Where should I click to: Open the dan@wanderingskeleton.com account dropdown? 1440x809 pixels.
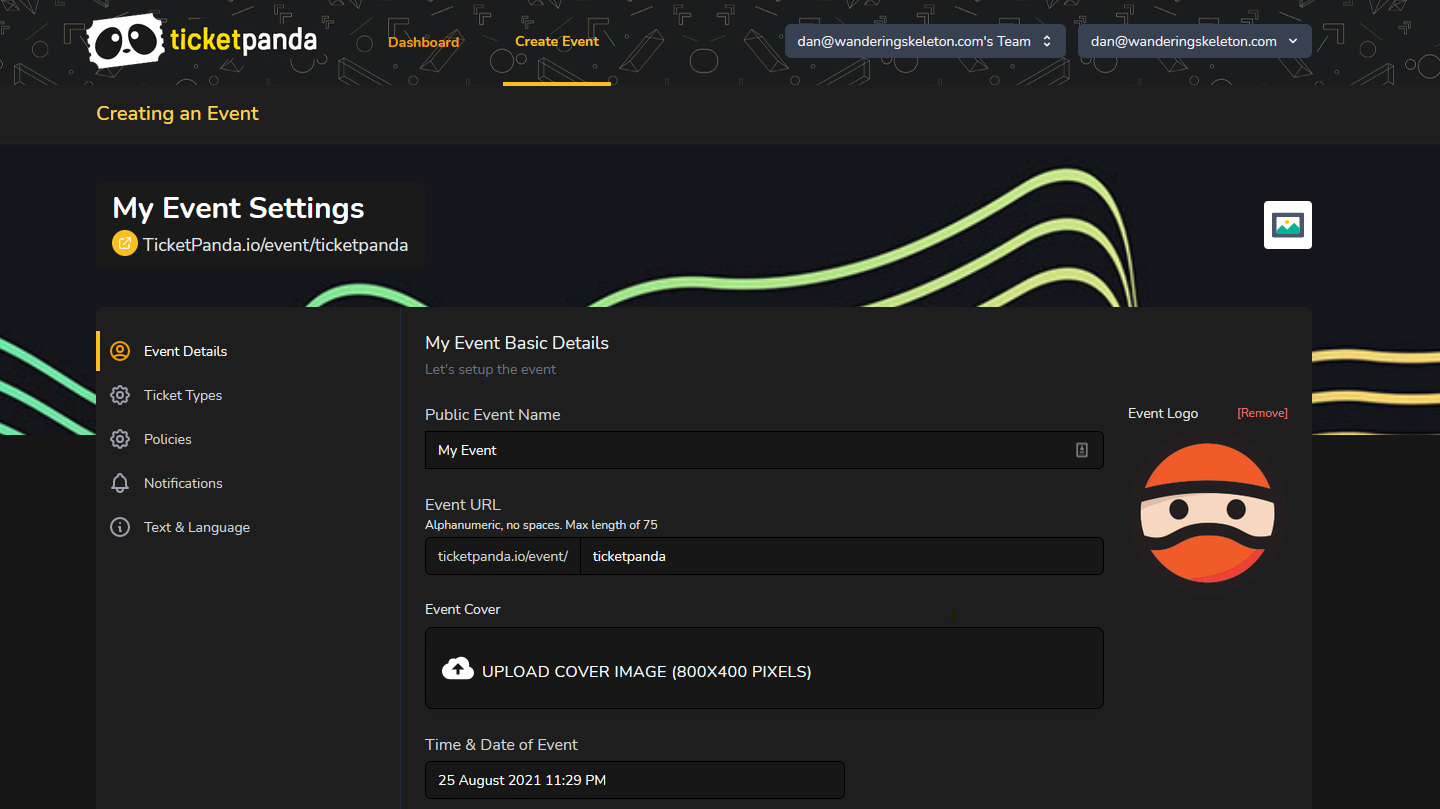[1195, 41]
